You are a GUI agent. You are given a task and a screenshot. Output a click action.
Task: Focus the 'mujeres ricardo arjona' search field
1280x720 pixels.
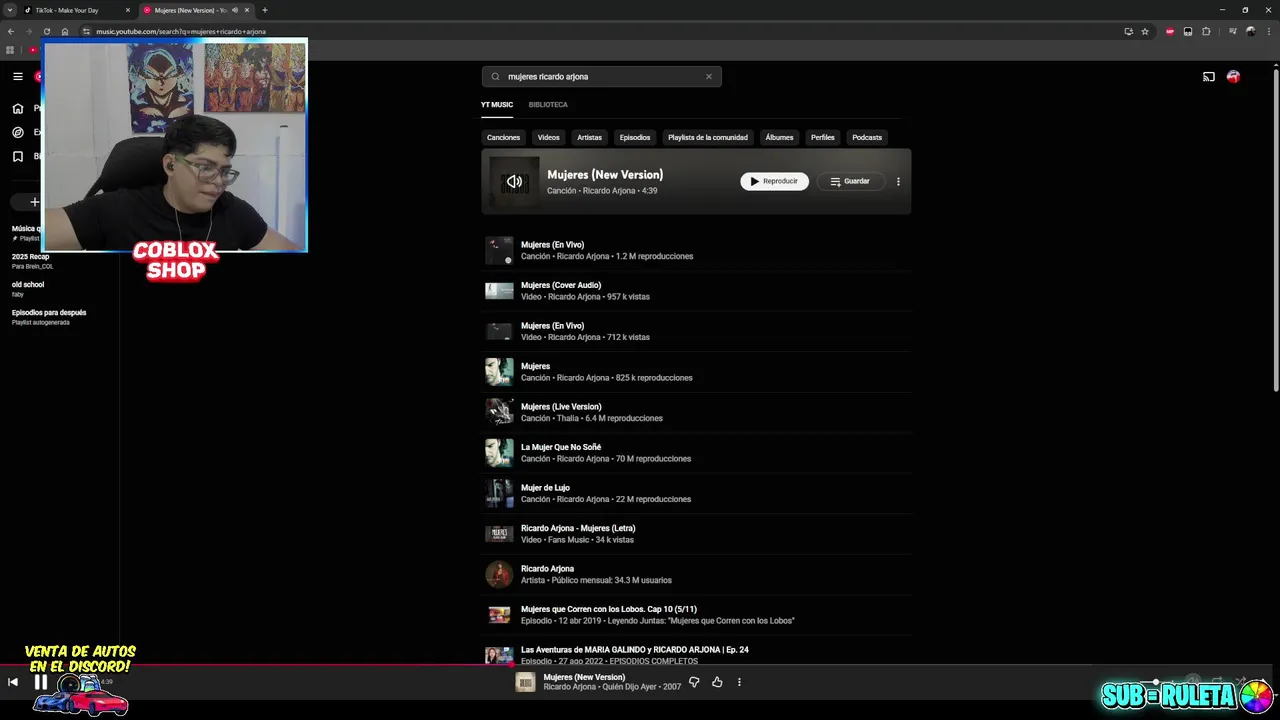[x=602, y=76]
